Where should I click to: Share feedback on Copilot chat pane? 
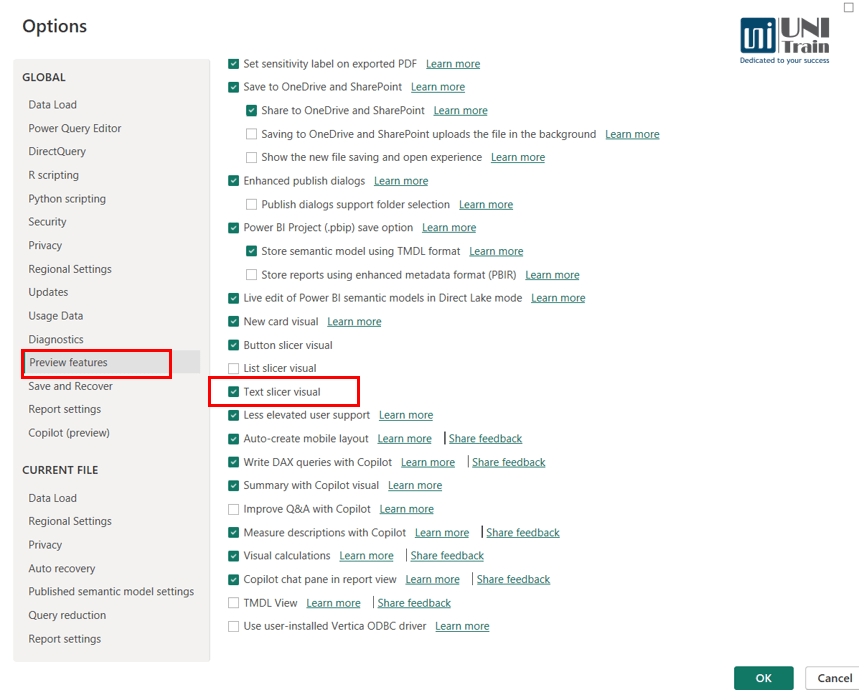tap(513, 579)
